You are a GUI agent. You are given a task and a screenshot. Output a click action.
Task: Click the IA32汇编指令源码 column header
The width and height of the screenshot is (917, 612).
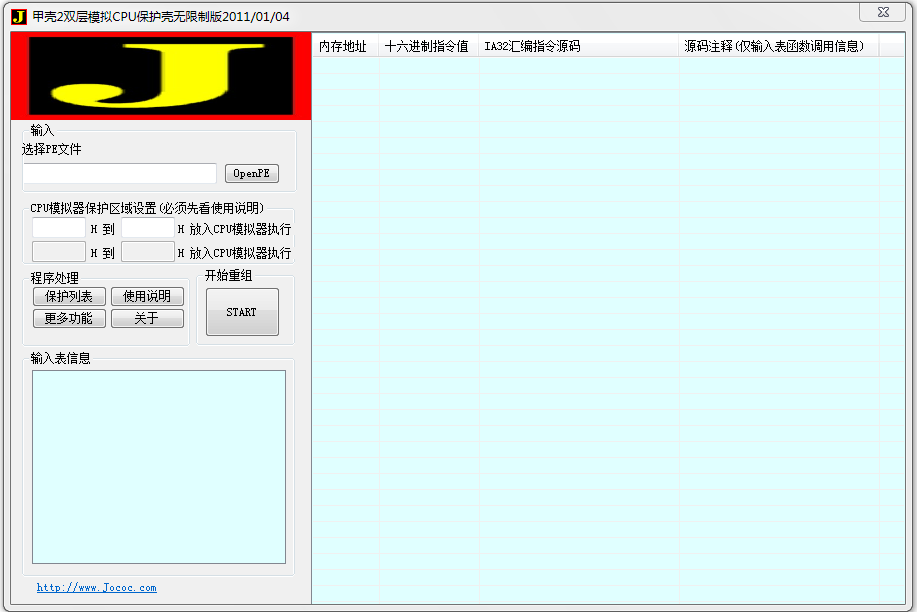pyautogui.click(x=578, y=46)
